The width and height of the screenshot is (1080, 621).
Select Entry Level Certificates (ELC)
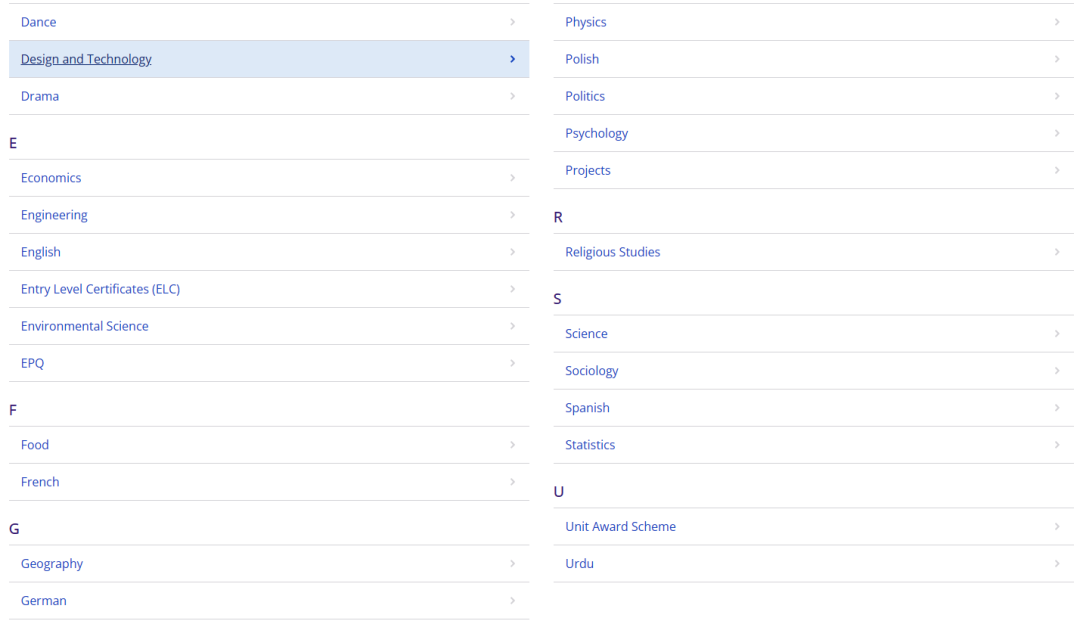coord(101,289)
